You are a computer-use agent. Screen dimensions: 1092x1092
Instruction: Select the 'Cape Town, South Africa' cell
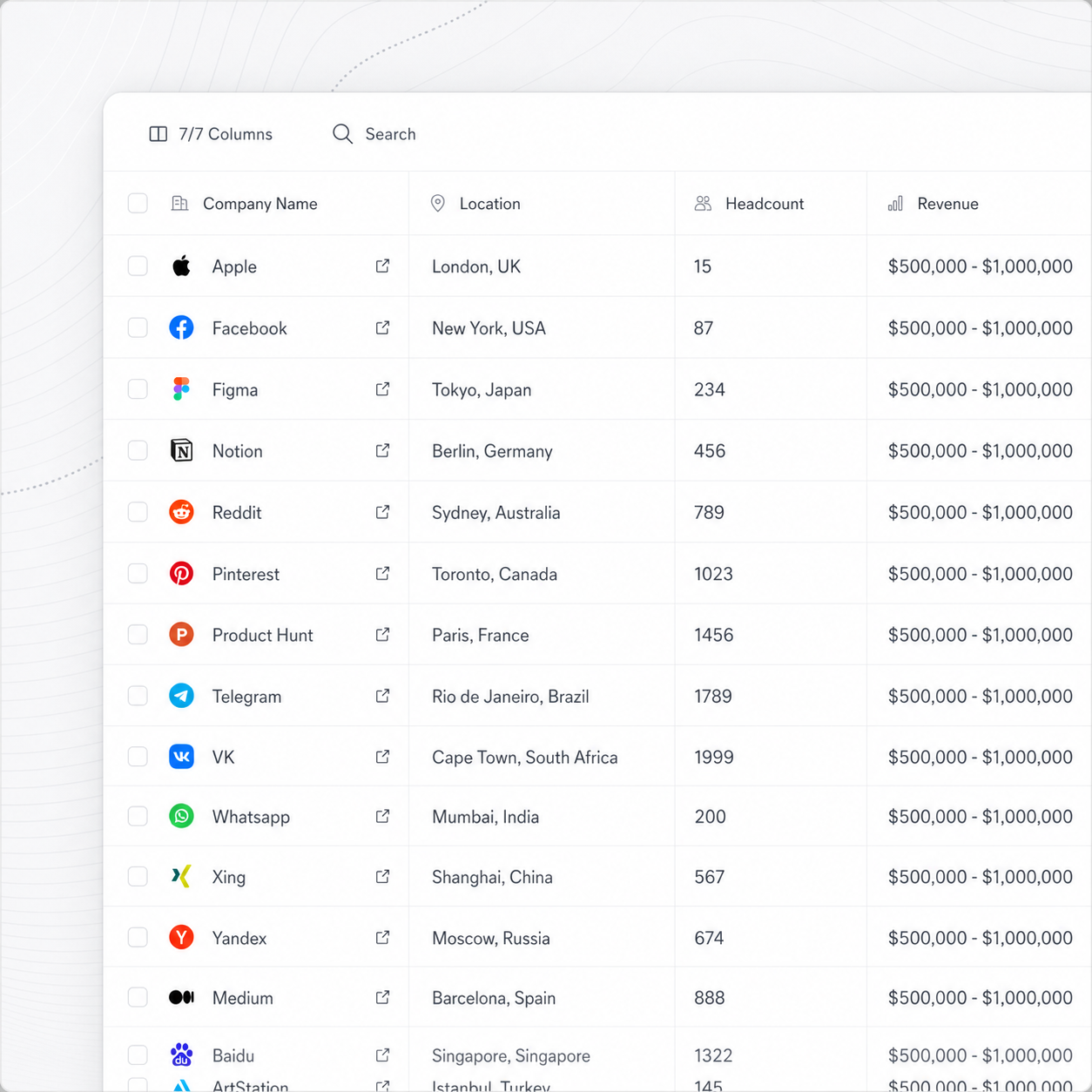tap(524, 758)
